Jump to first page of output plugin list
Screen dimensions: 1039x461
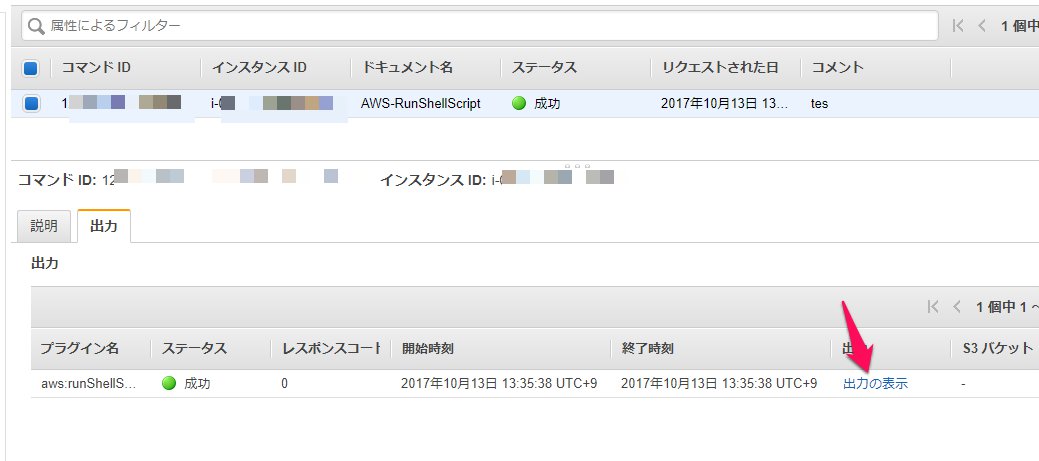click(x=932, y=306)
